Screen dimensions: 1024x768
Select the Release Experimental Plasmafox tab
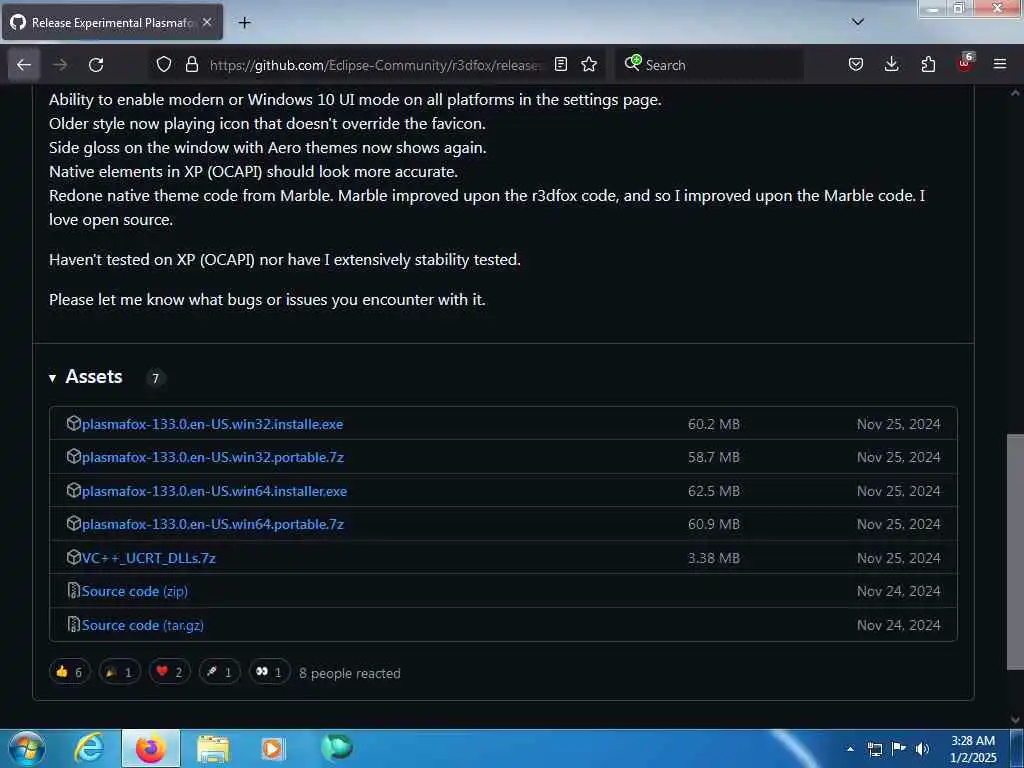(112, 22)
